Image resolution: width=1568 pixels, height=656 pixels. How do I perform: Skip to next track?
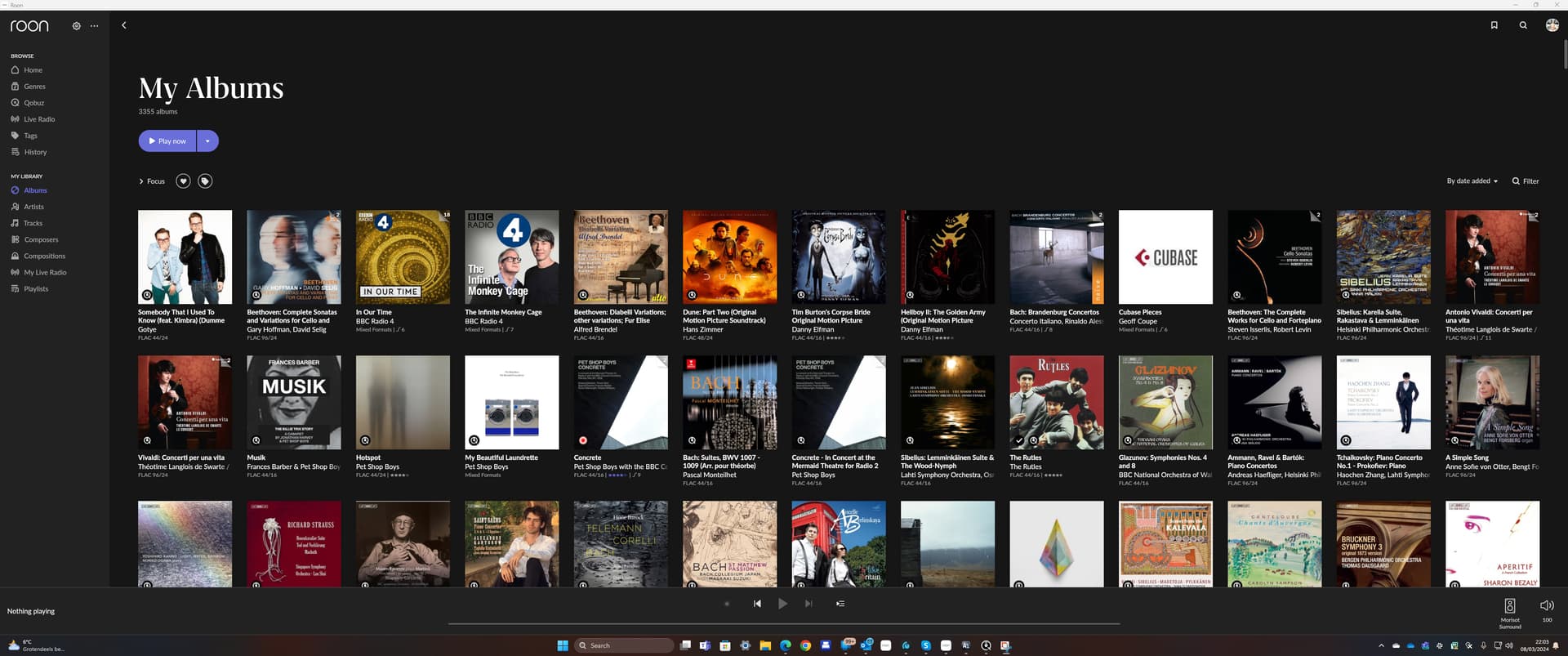(x=808, y=604)
